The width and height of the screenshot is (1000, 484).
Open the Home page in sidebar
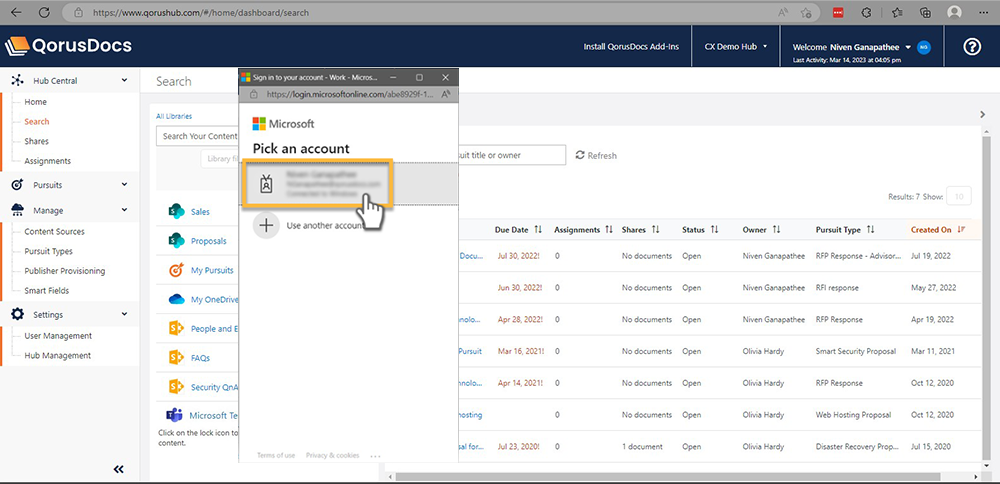tap(35, 102)
